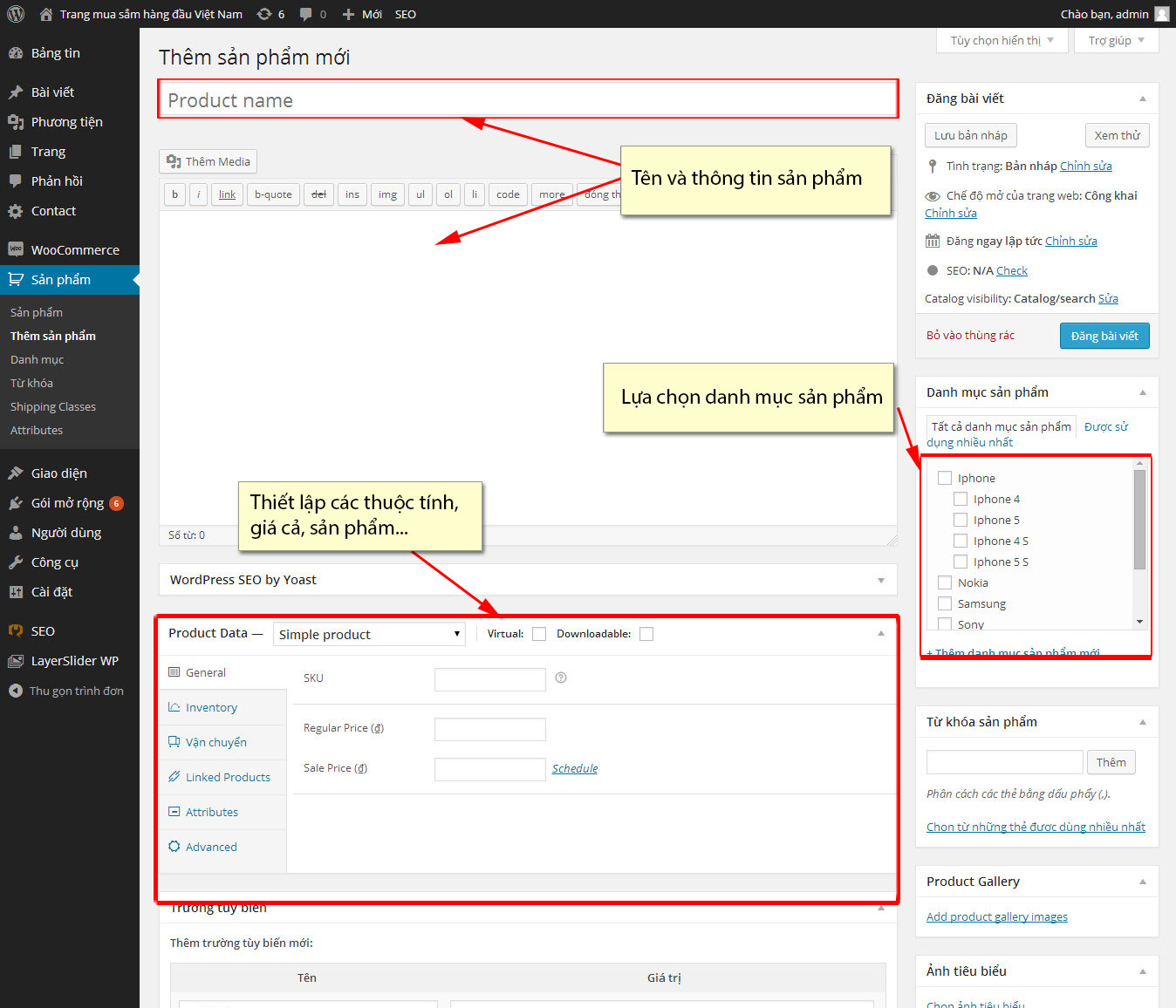Collapse the Từ khóa sản phẩm panel
This screenshot has width=1176, height=1008.
(x=1143, y=722)
